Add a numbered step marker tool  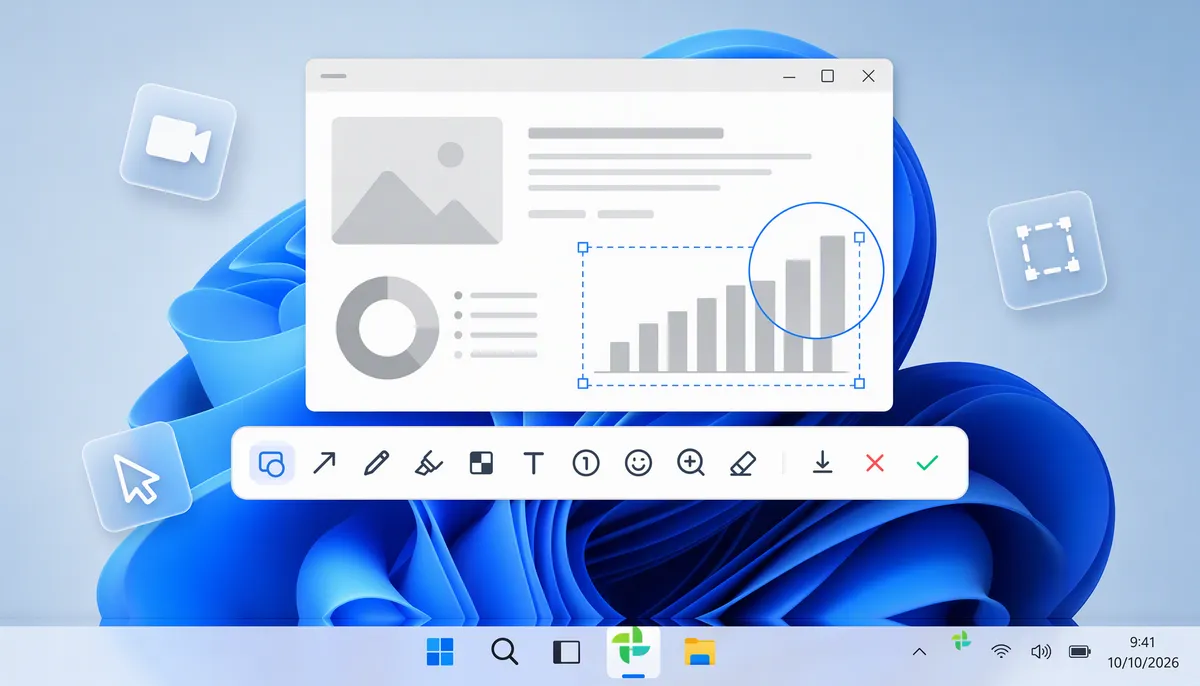pos(586,463)
